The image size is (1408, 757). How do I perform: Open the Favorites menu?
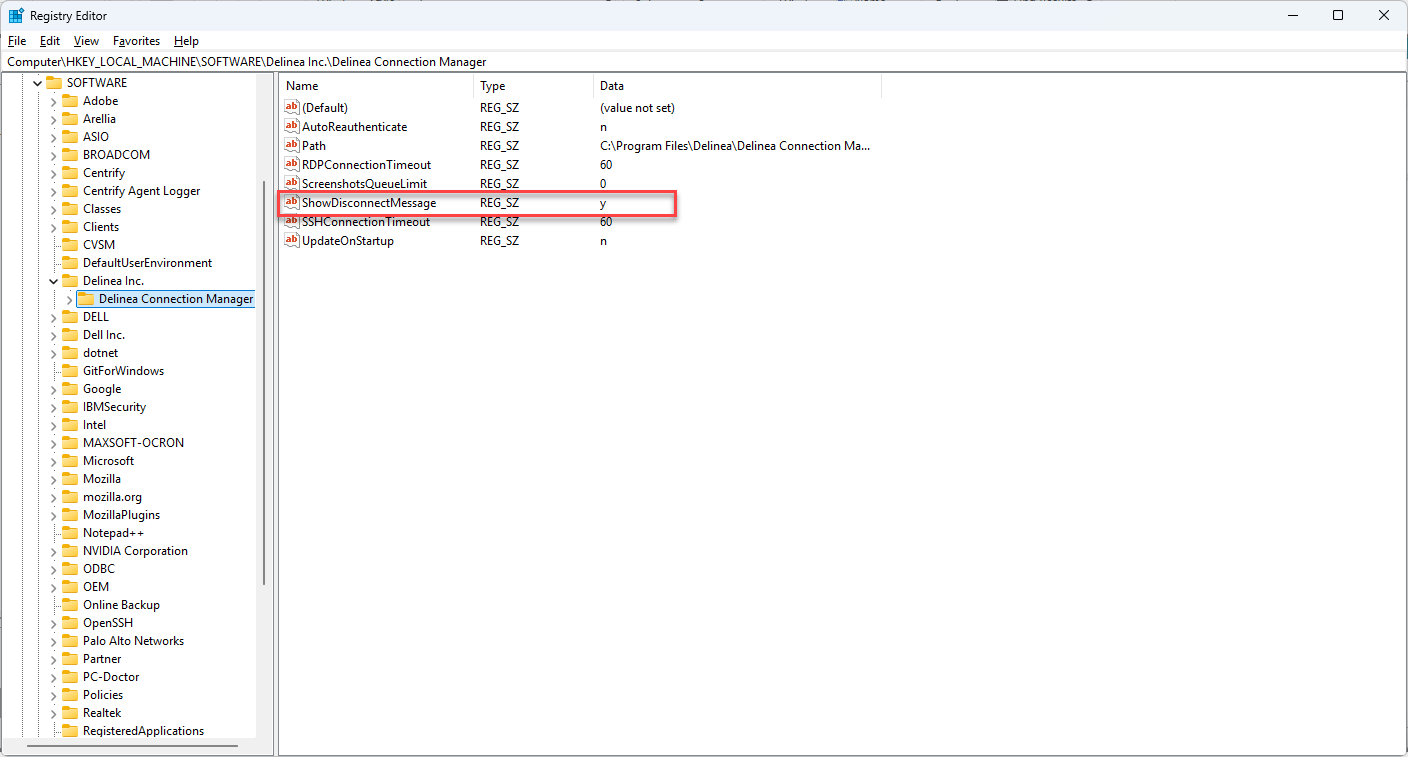(x=136, y=41)
